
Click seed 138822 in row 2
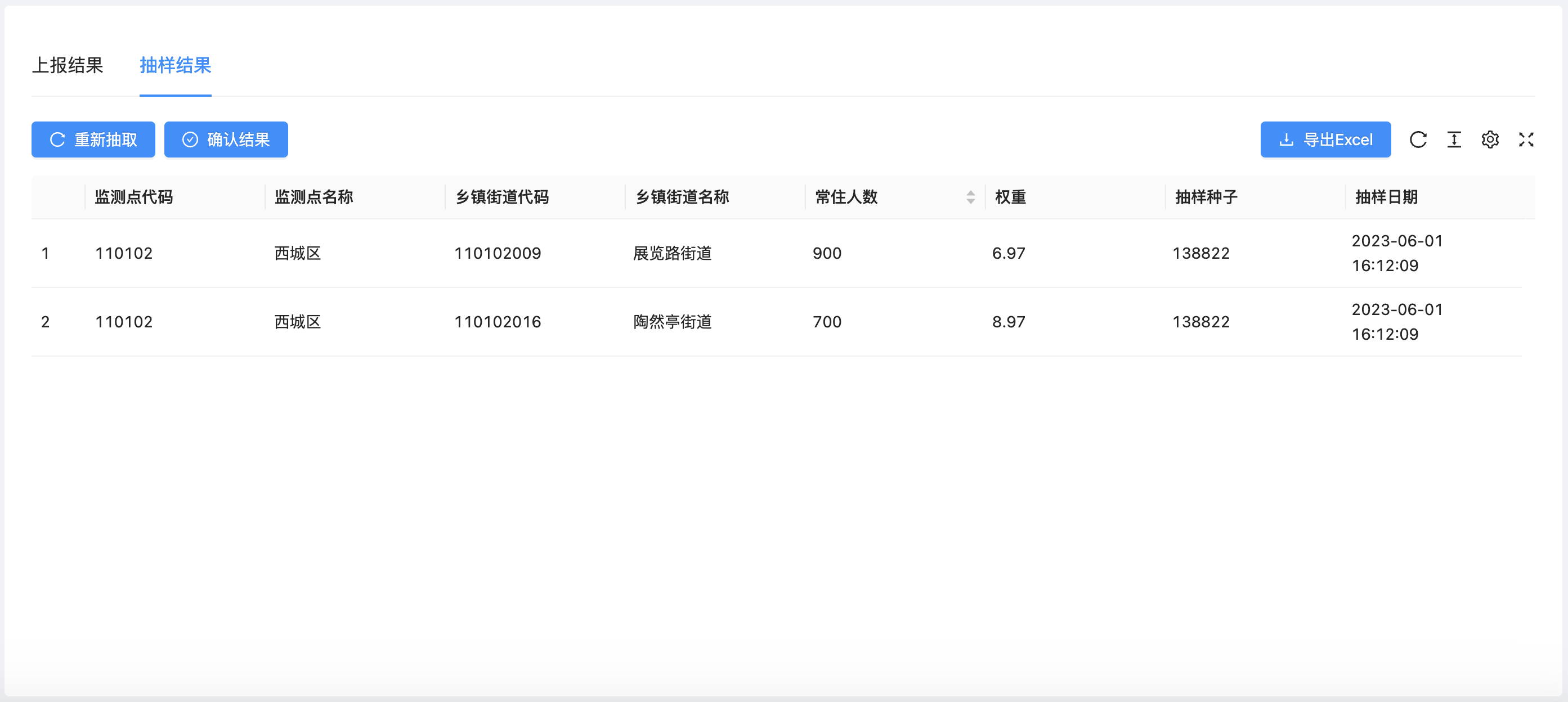click(1201, 322)
